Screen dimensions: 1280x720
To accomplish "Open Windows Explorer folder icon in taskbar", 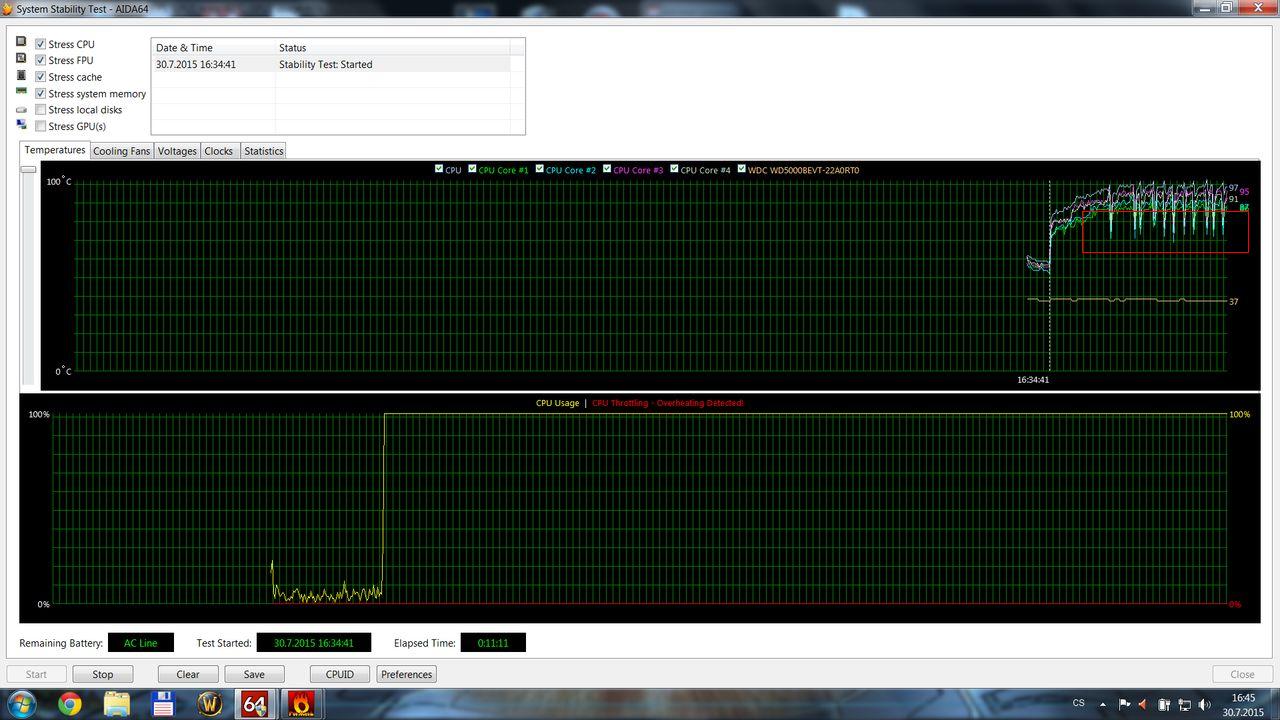I will click(117, 703).
